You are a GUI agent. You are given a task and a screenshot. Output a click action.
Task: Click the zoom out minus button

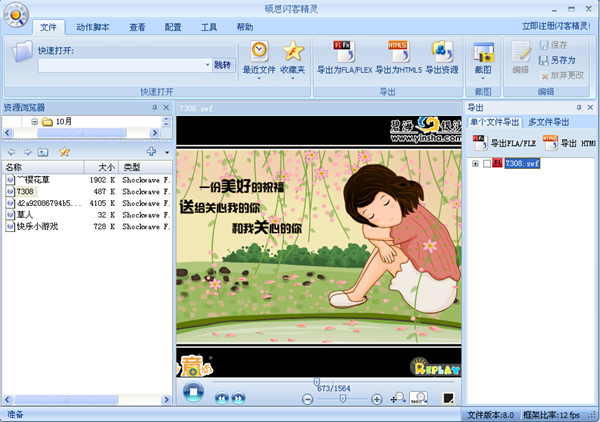tap(307, 400)
